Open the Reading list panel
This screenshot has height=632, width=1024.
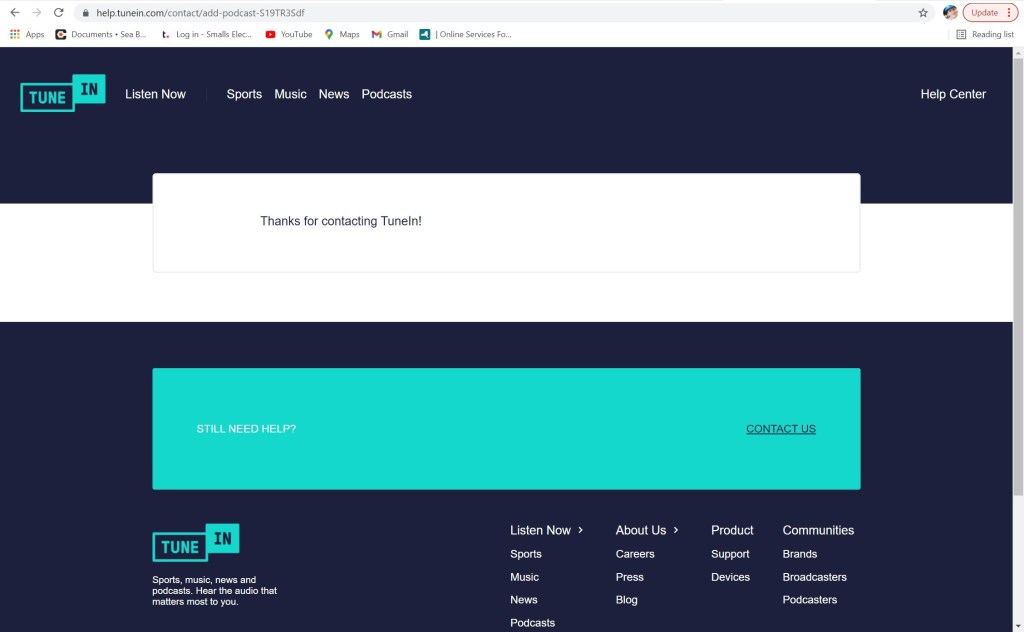[984, 34]
